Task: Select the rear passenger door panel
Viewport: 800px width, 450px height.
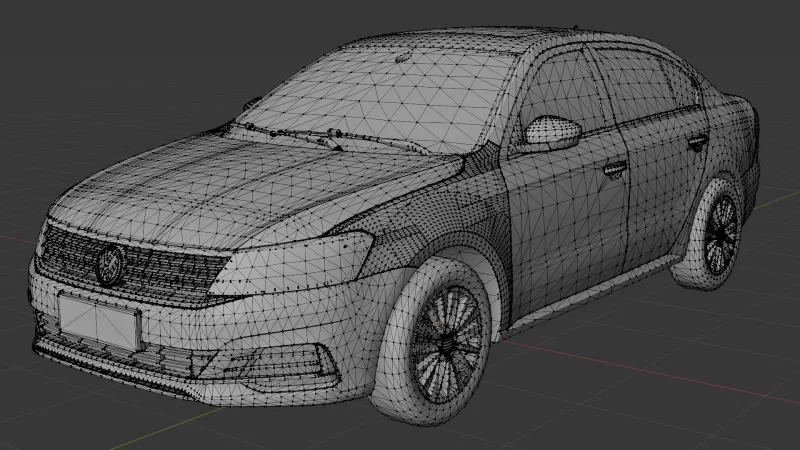Action: click(665, 190)
